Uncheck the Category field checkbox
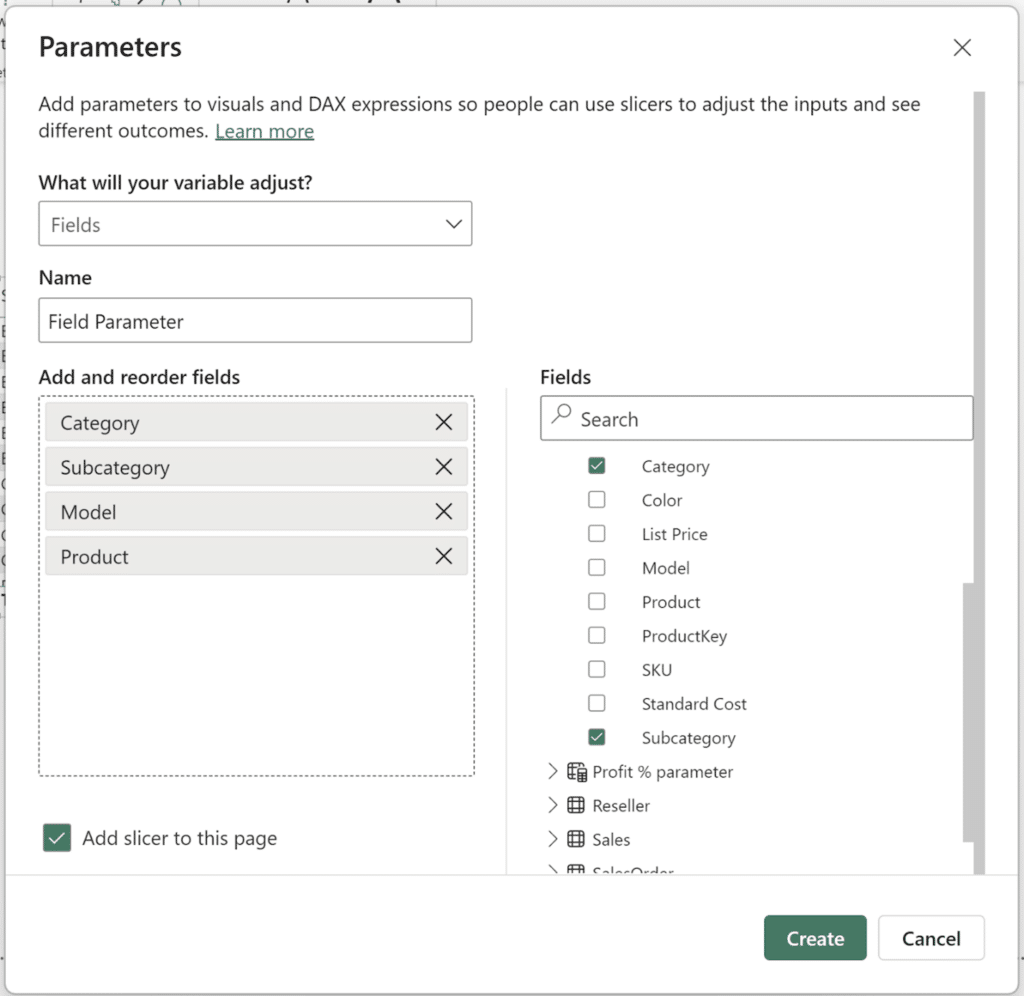 point(597,465)
